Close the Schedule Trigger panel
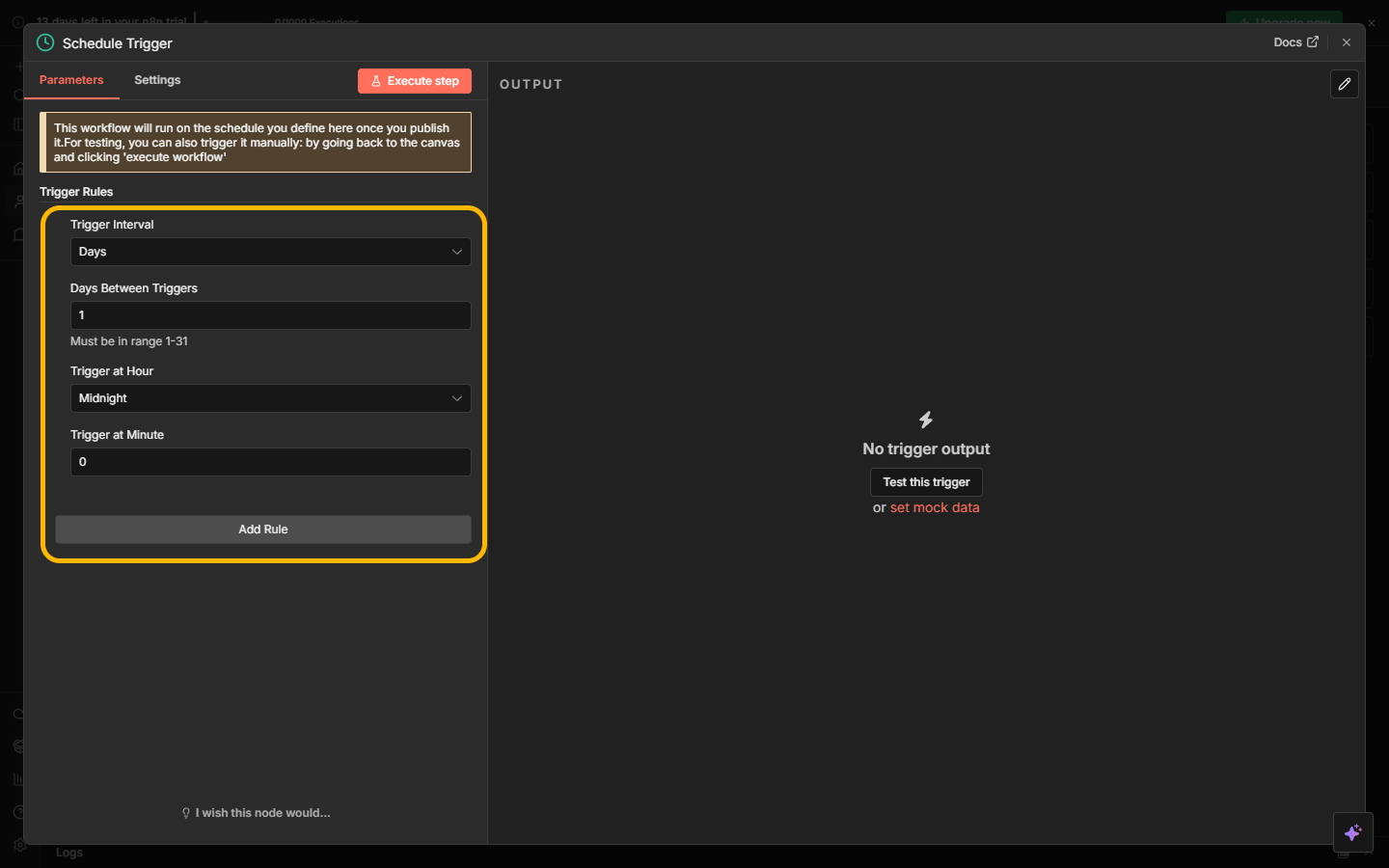Image resolution: width=1389 pixels, height=868 pixels. pos(1347,42)
